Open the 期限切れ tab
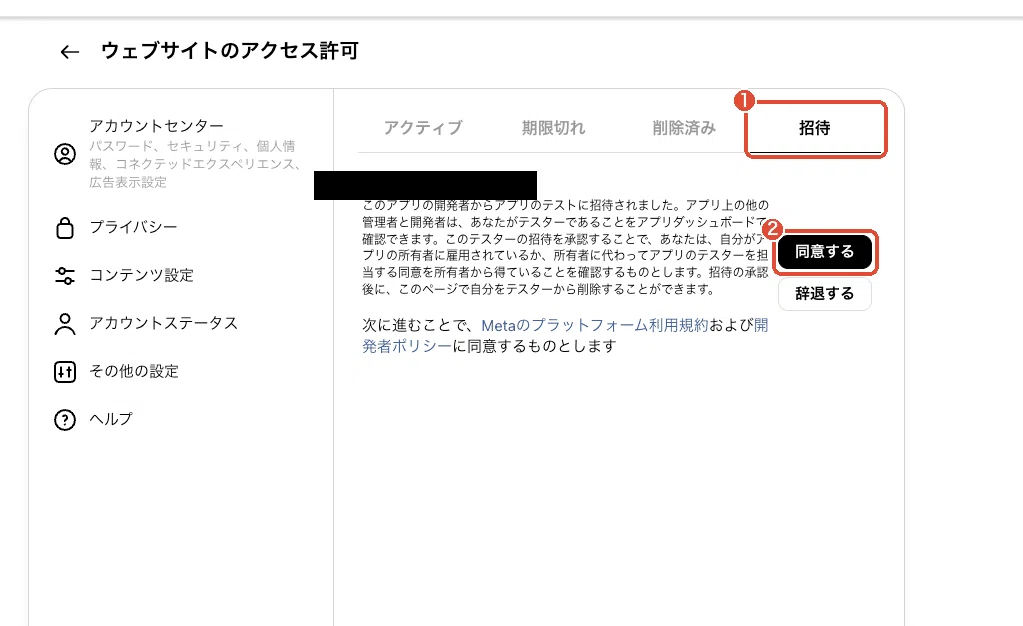 (x=553, y=127)
